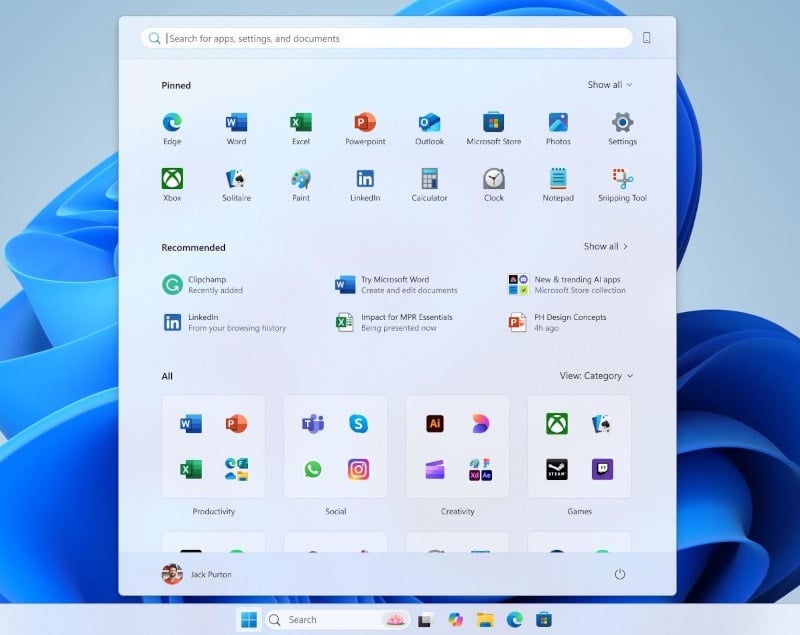Click the phone companion icon beside search

[x=646, y=38]
